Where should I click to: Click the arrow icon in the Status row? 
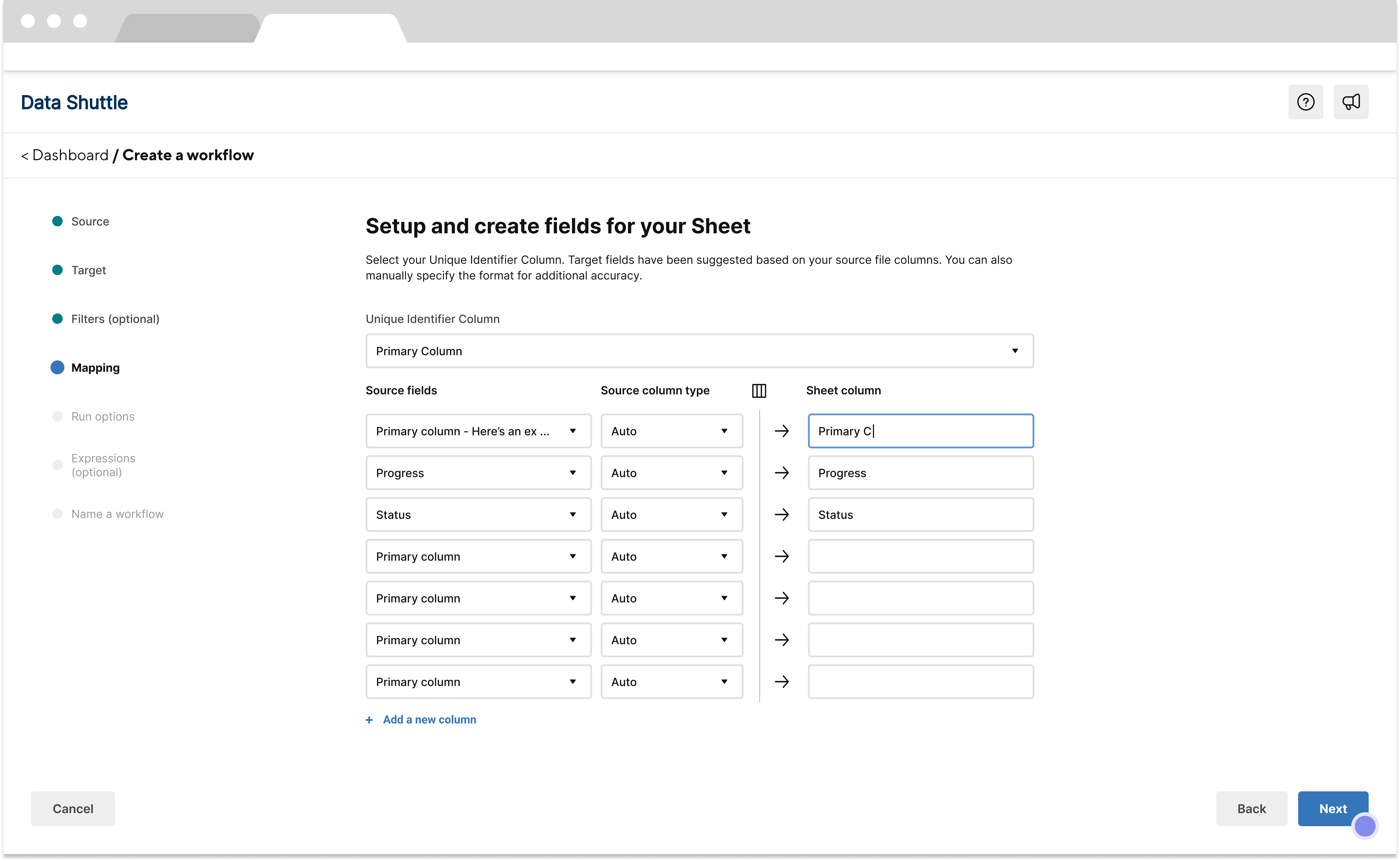(x=781, y=515)
